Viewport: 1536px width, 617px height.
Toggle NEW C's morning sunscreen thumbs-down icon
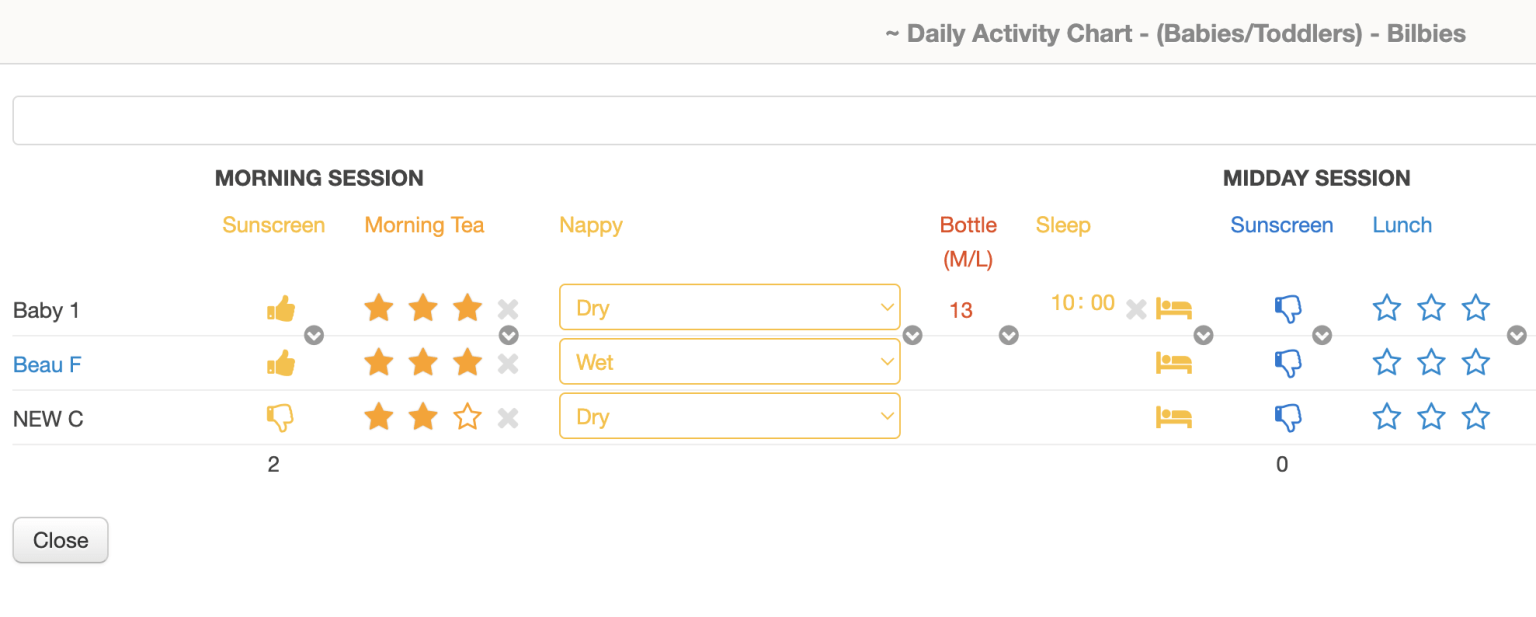[280, 418]
